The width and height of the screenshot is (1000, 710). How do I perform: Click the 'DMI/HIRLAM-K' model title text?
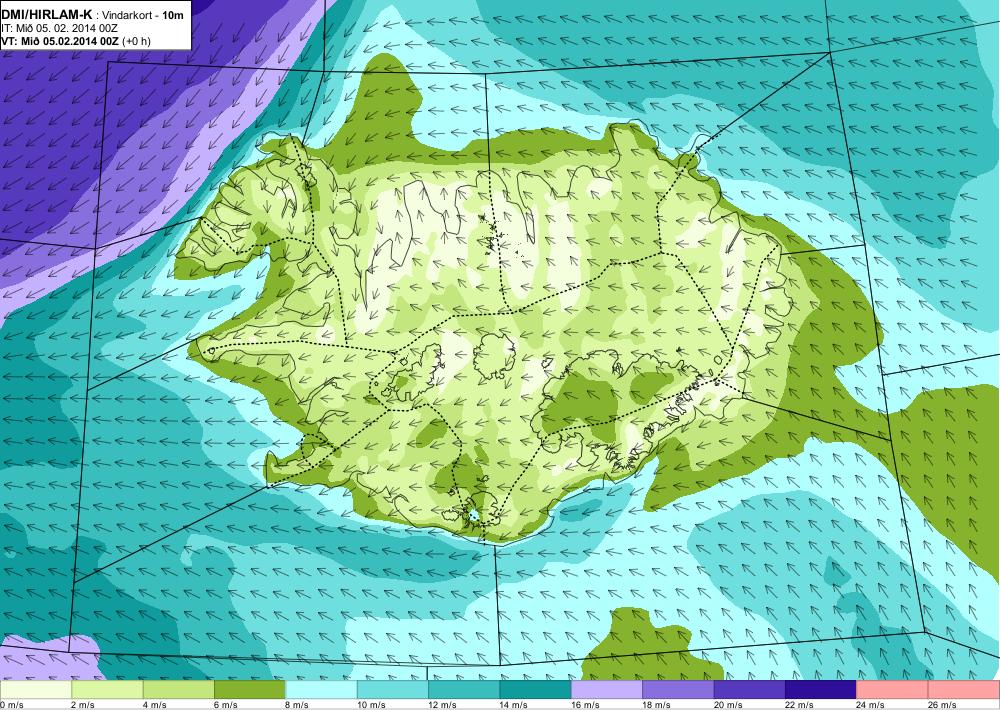[47, 15]
